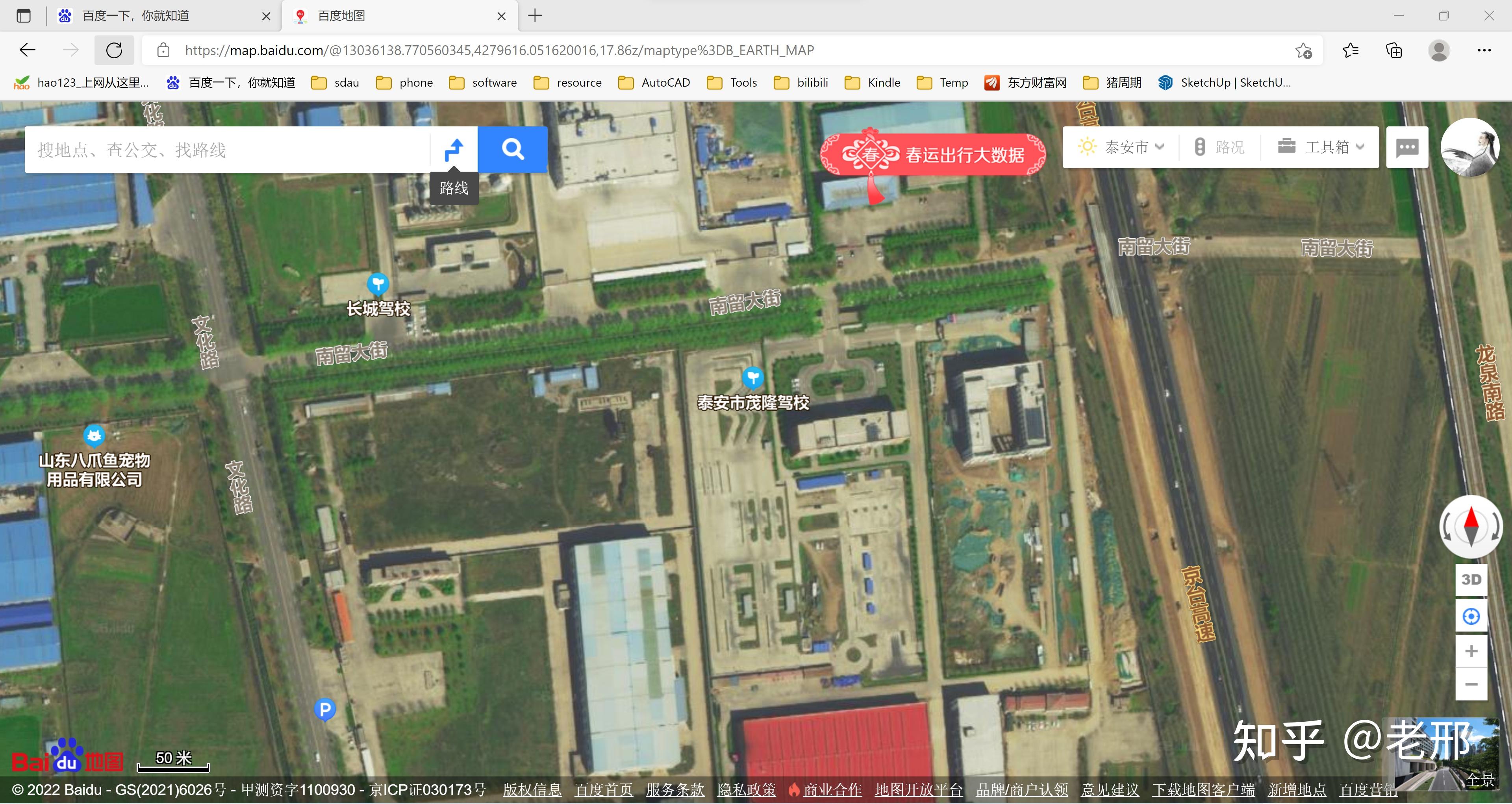The image size is (1512, 804).
Task: Select the 山东八爪鱼宠物用品有限公司 marker
Action: (94, 436)
